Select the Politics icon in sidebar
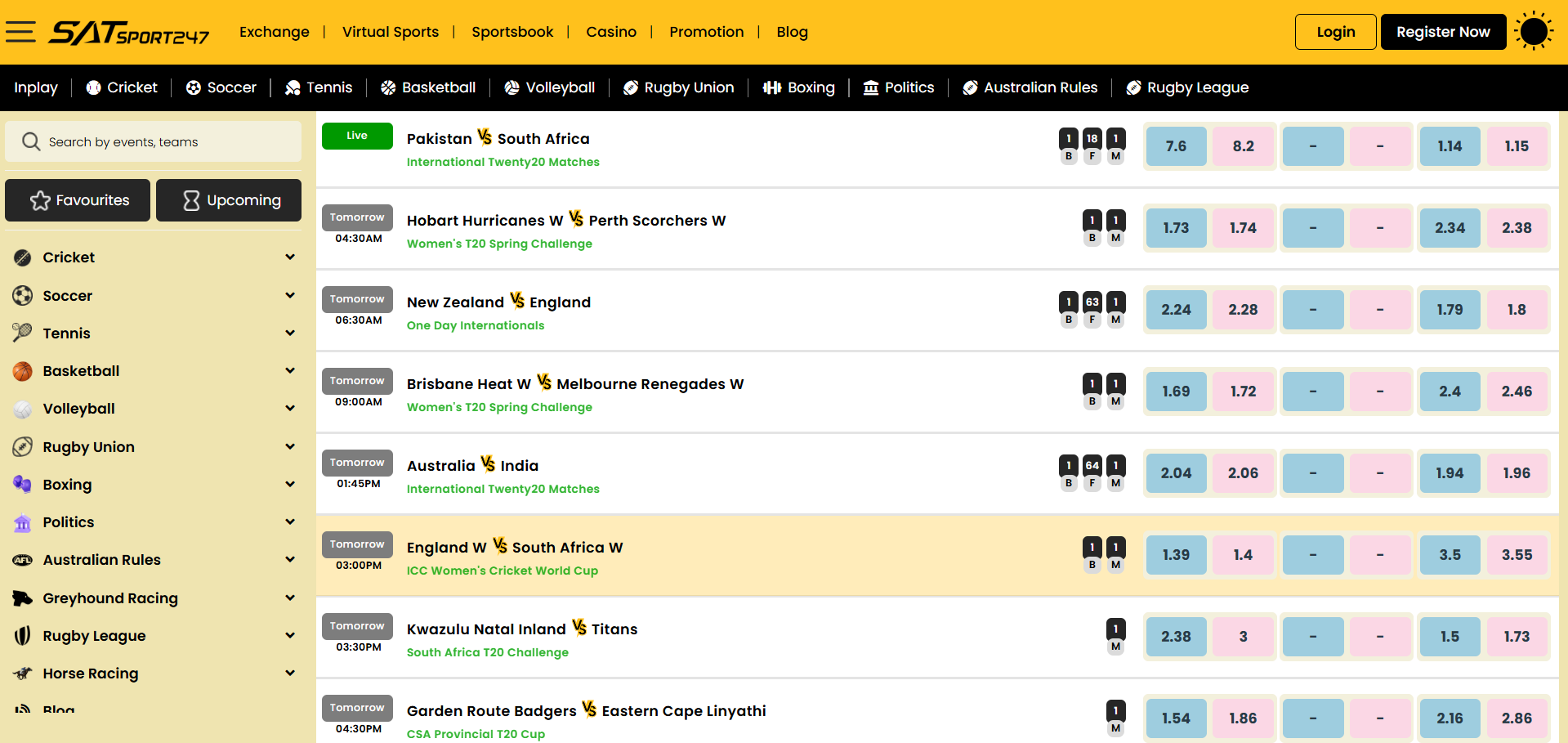The width and height of the screenshot is (1568, 743). 23,522
